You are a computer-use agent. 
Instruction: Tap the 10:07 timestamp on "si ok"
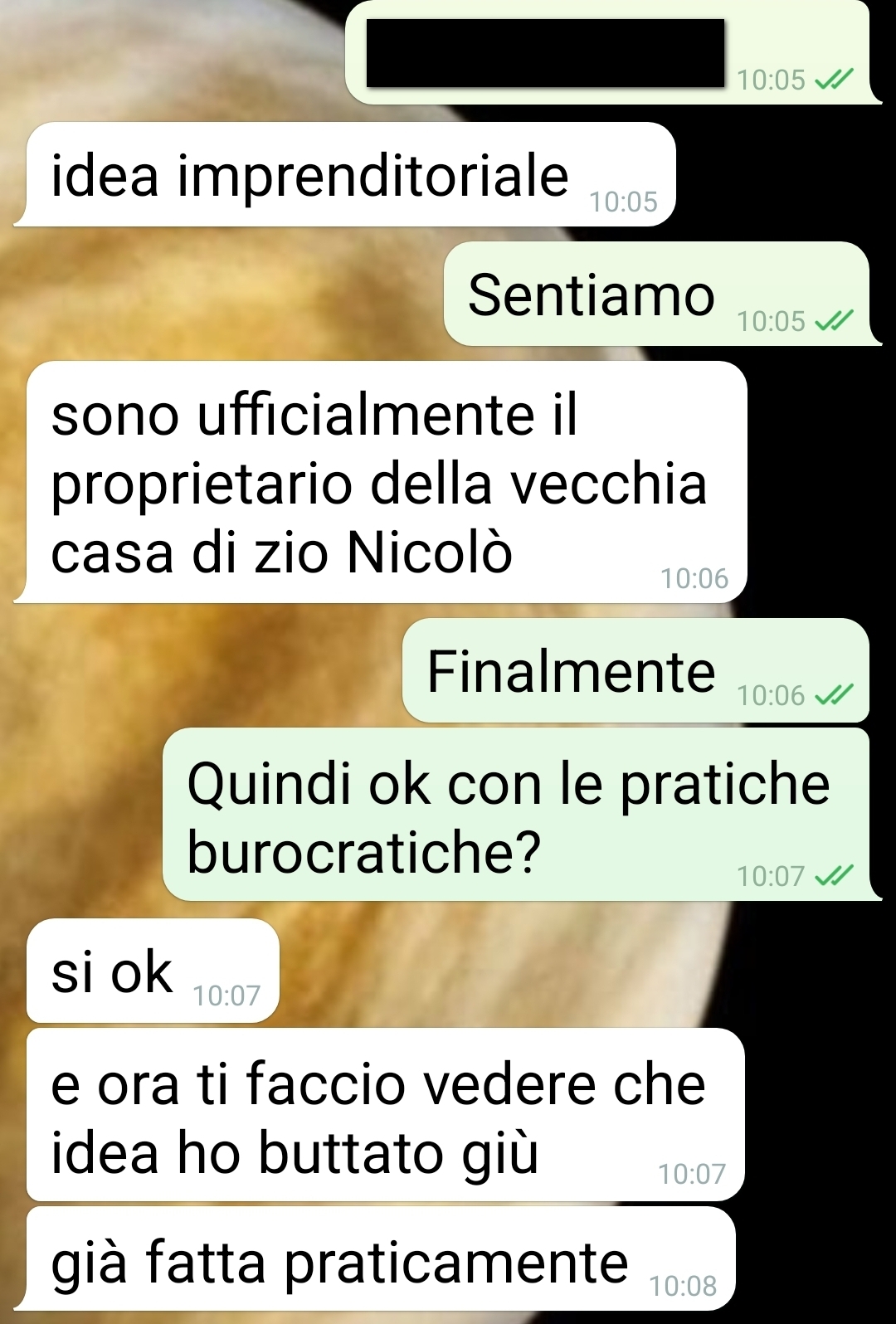click(226, 995)
